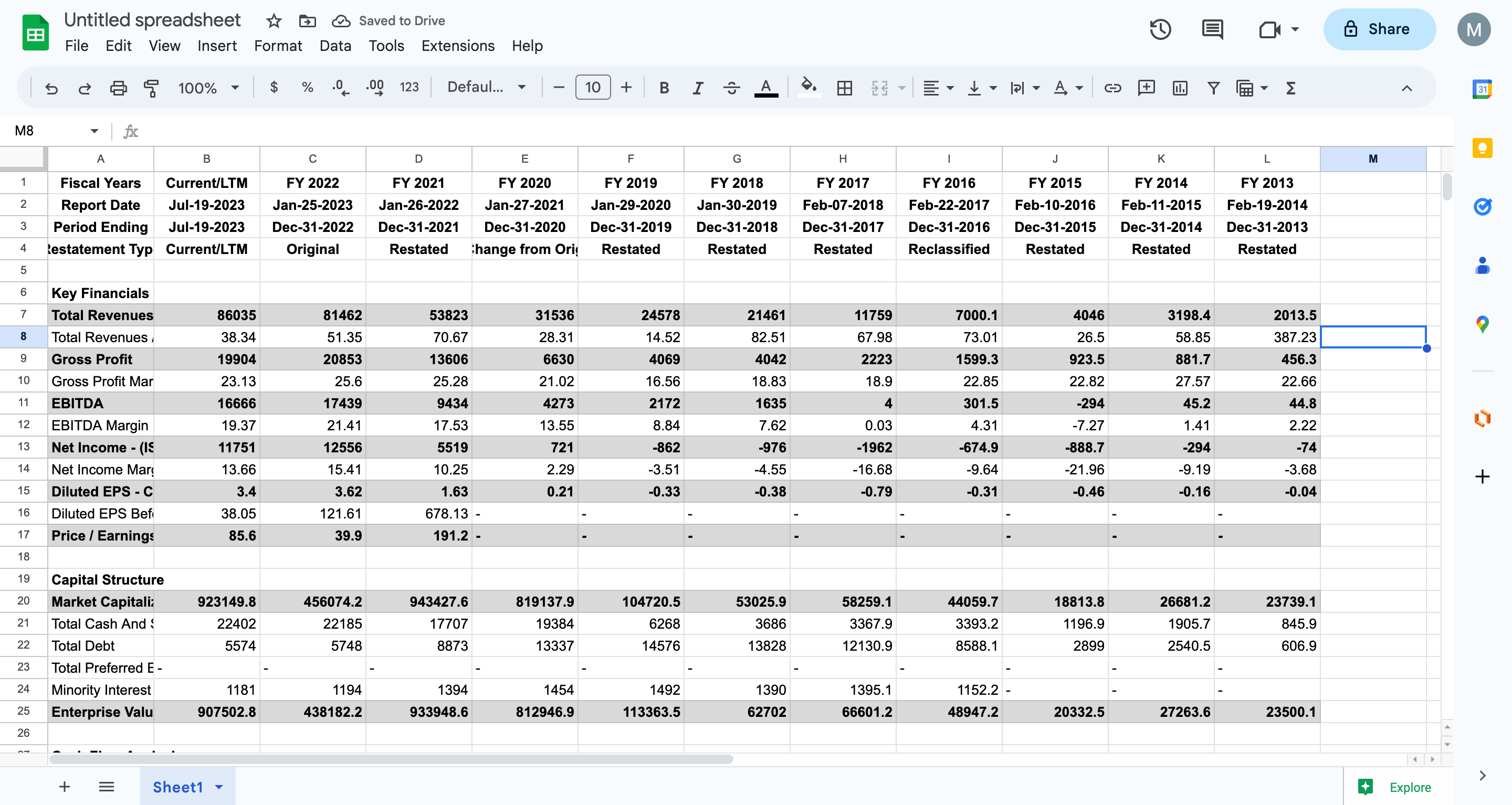Open the Sheet1 tab dropdown arrow
The image size is (1512, 805).
pos(219,787)
